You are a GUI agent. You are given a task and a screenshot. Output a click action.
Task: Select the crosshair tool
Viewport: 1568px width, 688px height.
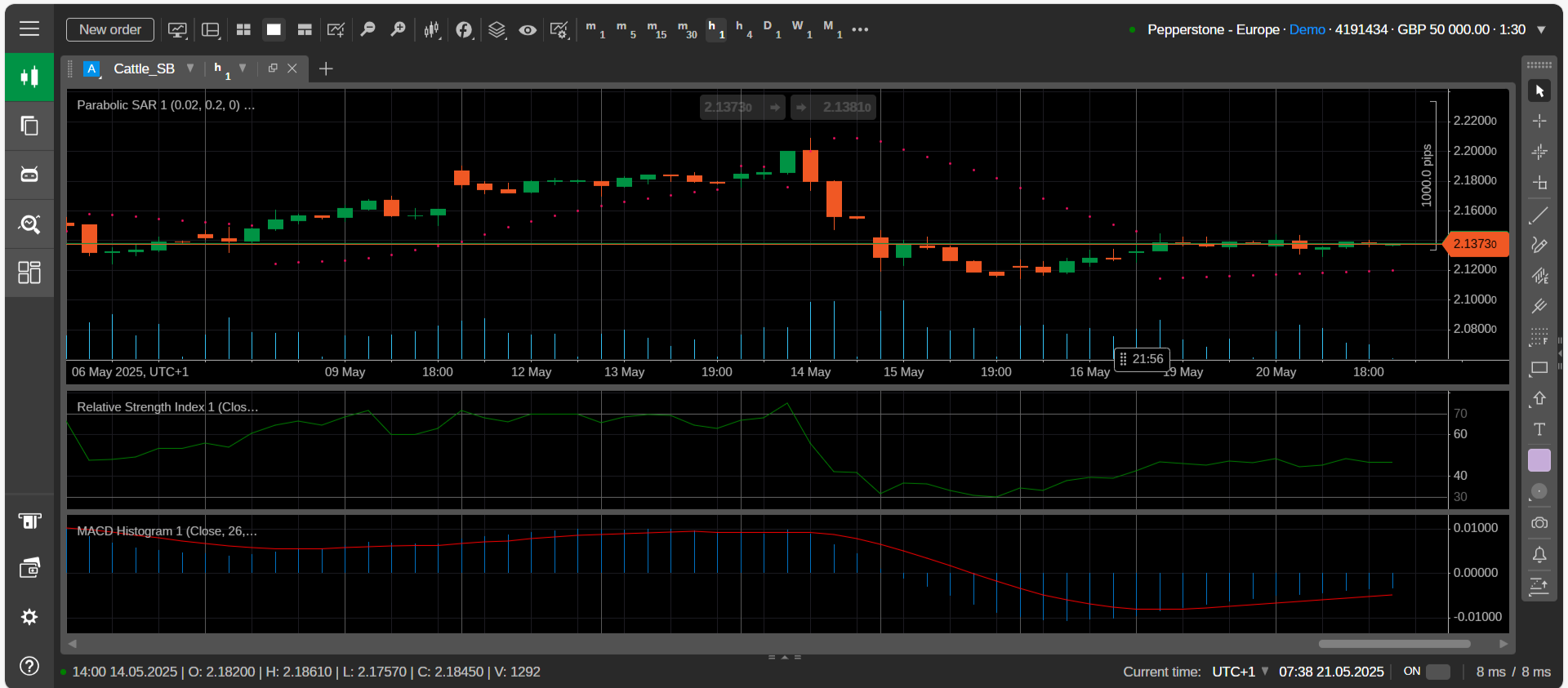(x=1539, y=121)
